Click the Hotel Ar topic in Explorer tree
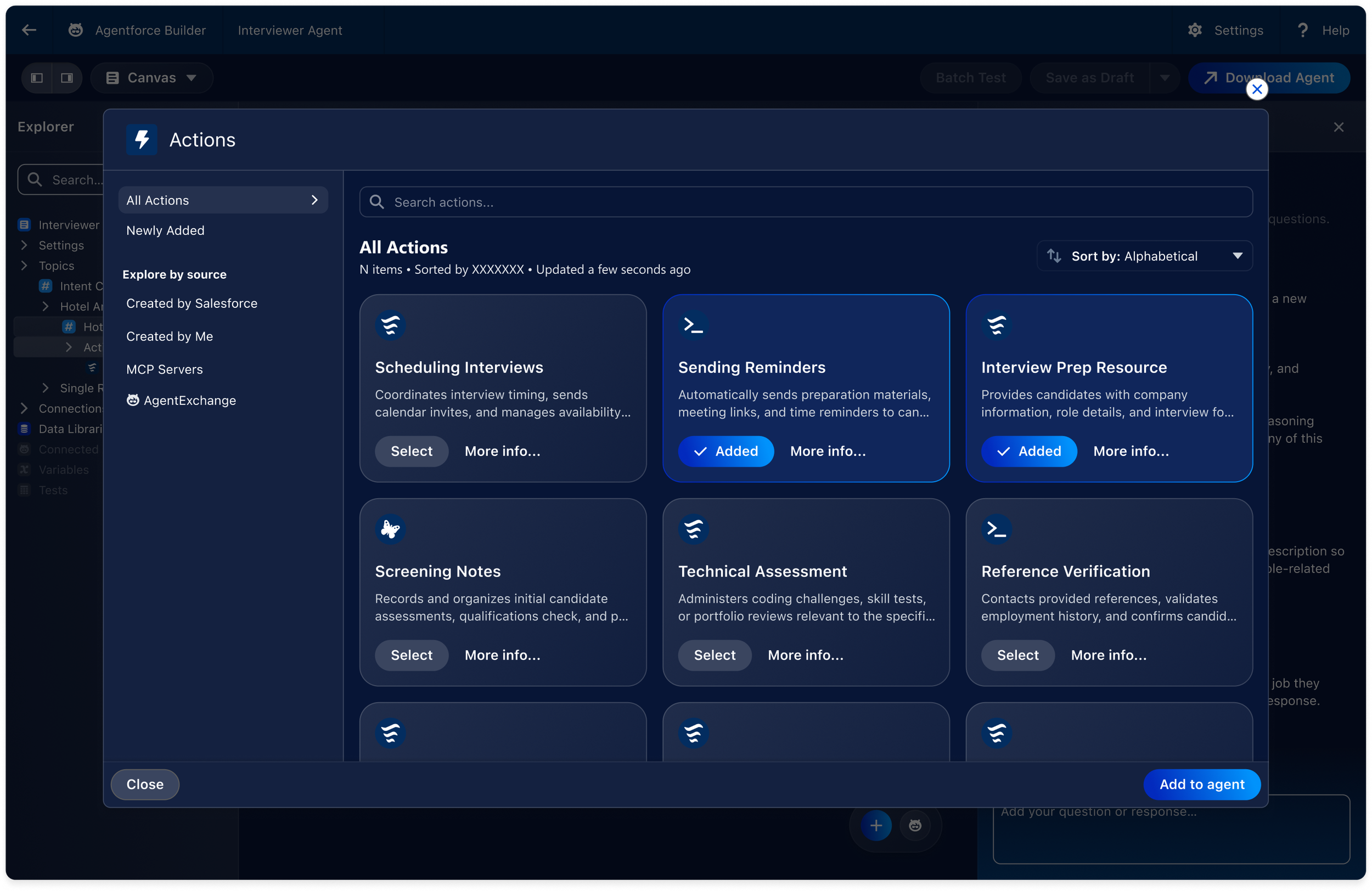1372x891 pixels. 81,306
